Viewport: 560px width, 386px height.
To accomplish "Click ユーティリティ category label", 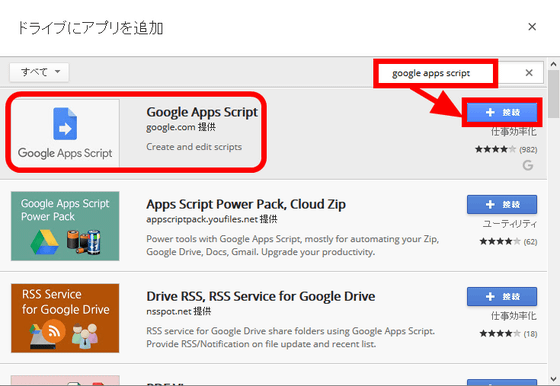I will [x=510, y=224].
